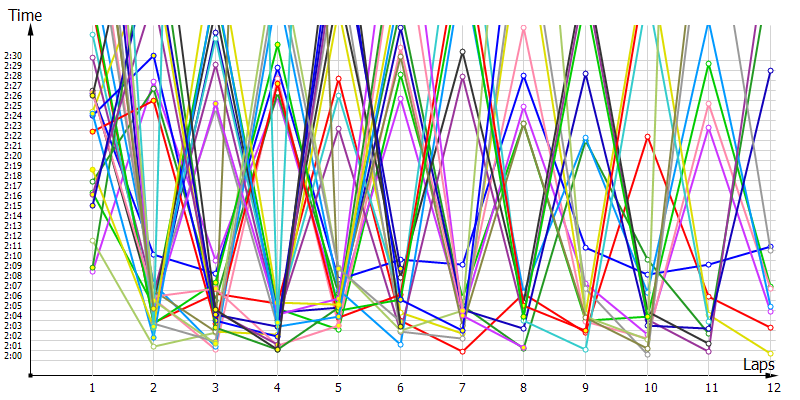Click the "Laps" x-axis title
The width and height of the screenshot is (800, 400).
pyautogui.click(x=759, y=366)
